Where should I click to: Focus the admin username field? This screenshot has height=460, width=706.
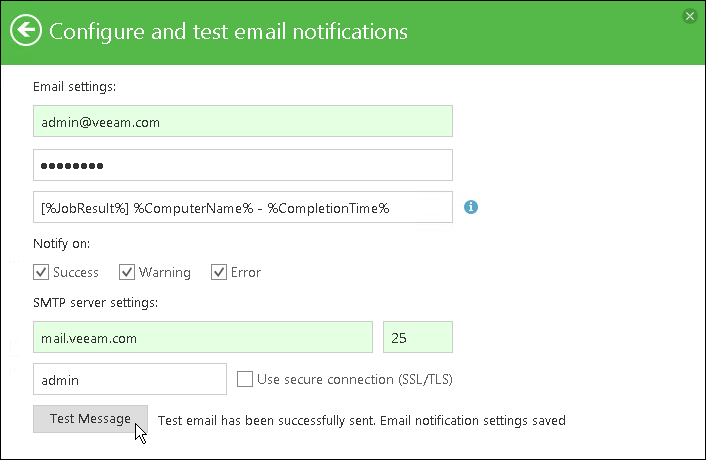130,380
